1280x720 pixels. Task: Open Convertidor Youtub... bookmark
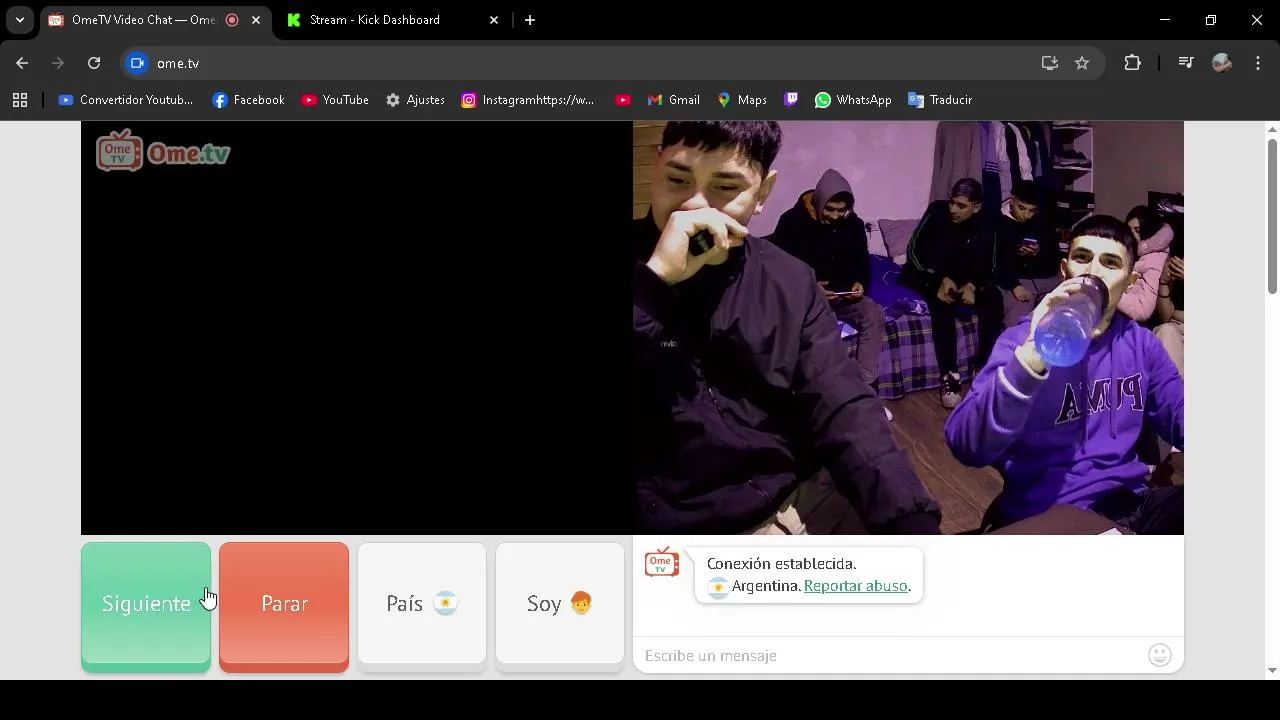point(126,100)
